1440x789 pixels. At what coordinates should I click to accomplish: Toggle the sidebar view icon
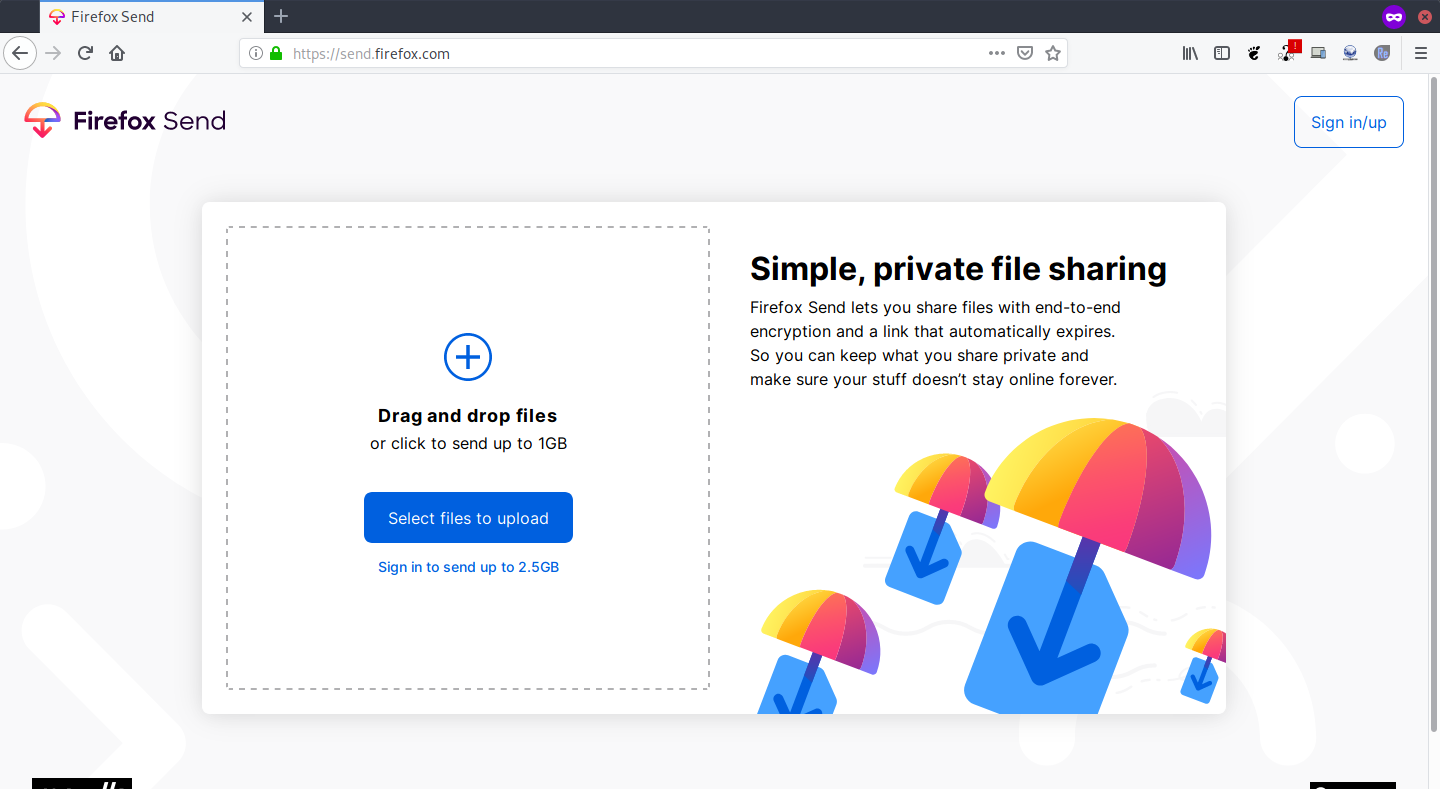tap(1222, 53)
